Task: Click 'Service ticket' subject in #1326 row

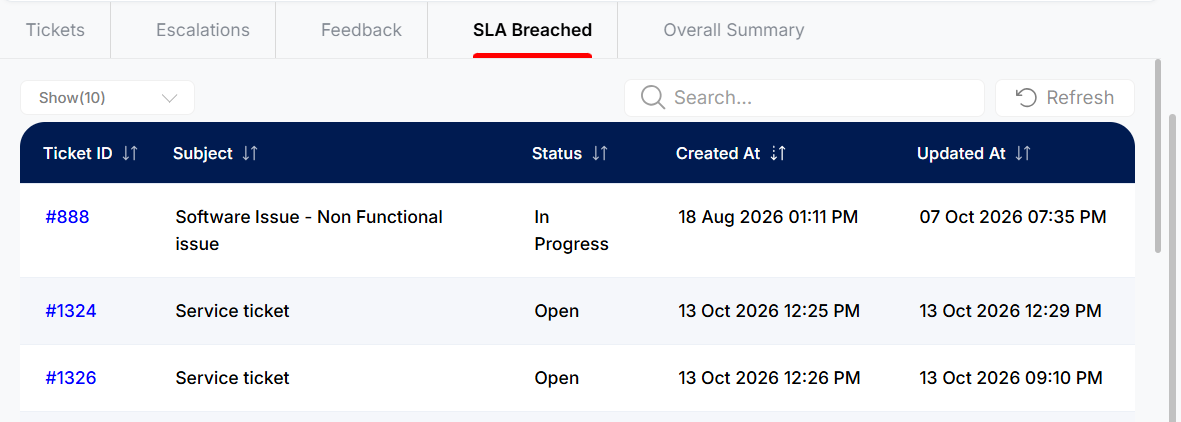Action: 232,378
